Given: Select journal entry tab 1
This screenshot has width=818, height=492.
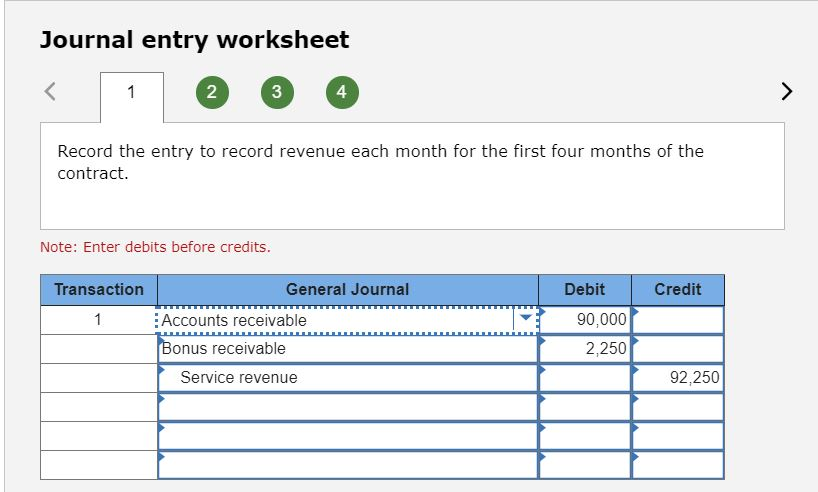Looking at the screenshot, I should pyautogui.click(x=131, y=97).
